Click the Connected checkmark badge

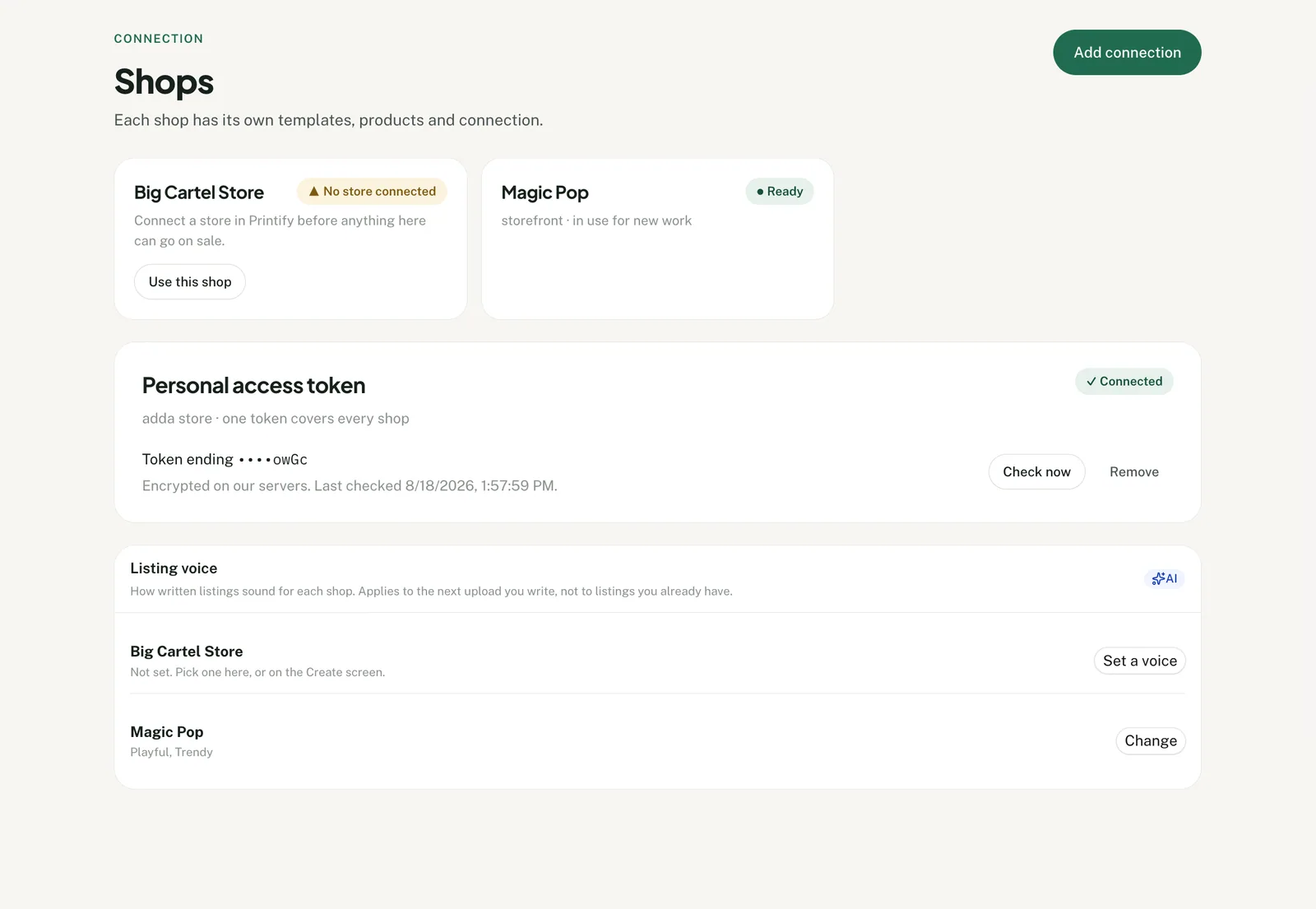[x=1124, y=382]
